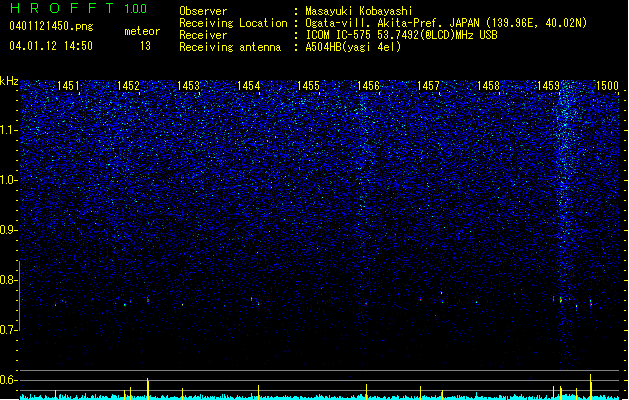Click the 1456 time axis marker

368,86
